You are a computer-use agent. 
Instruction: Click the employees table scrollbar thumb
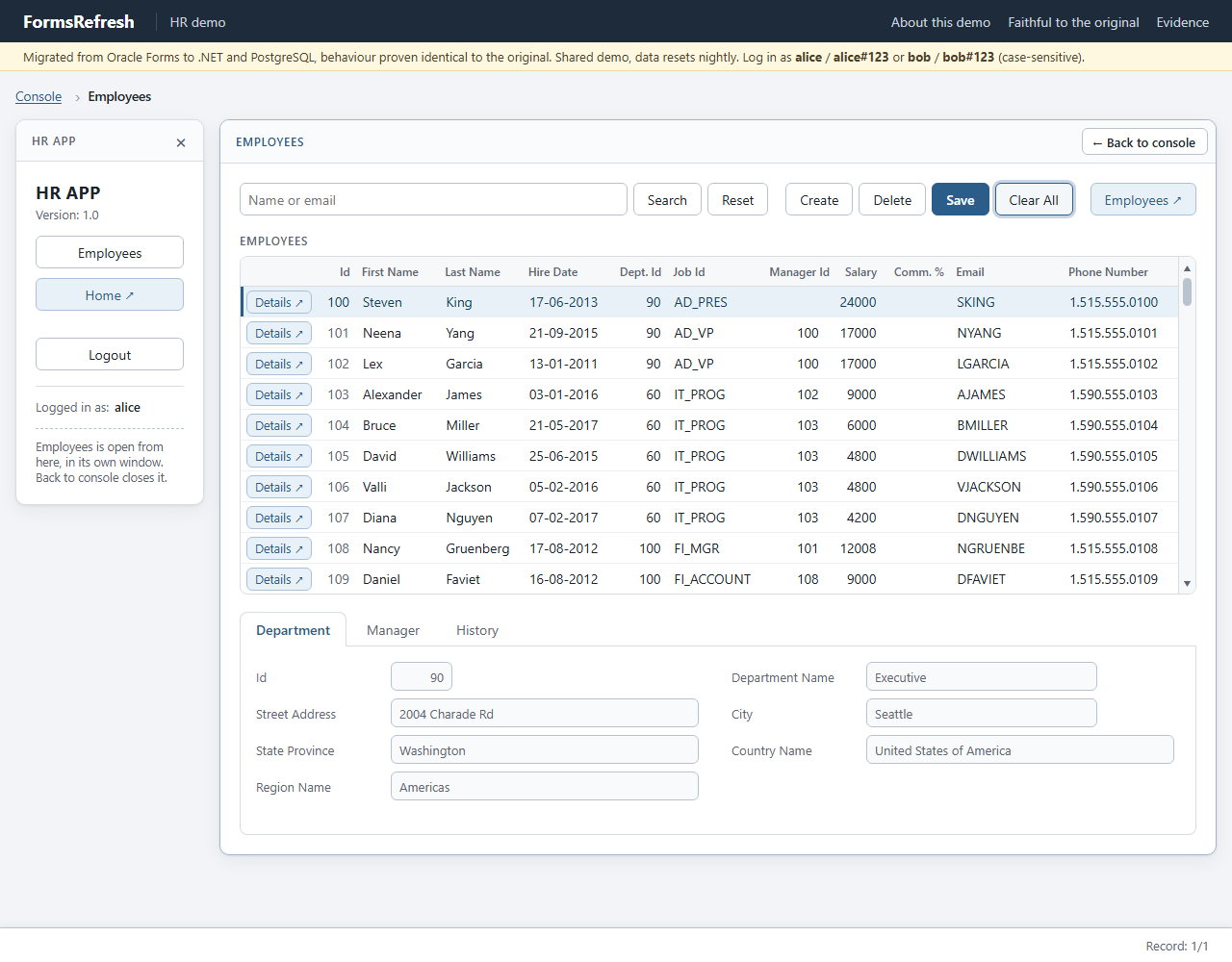pyautogui.click(x=1187, y=291)
